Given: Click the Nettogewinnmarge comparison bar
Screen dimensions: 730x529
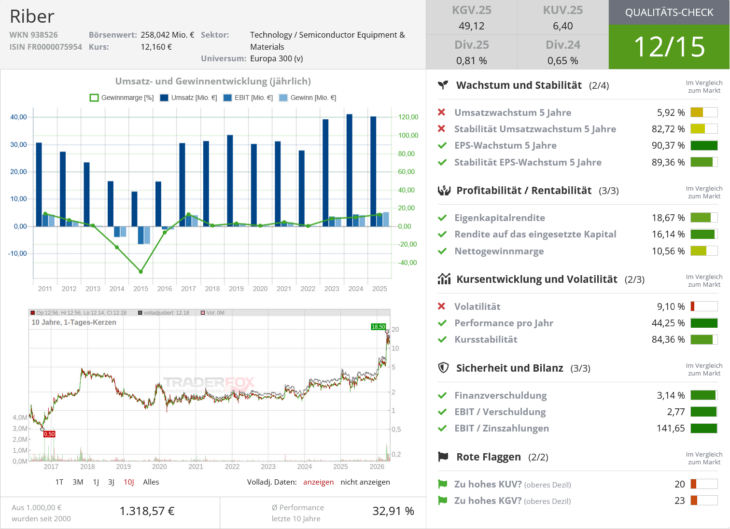Looking at the screenshot, I should [704, 251].
